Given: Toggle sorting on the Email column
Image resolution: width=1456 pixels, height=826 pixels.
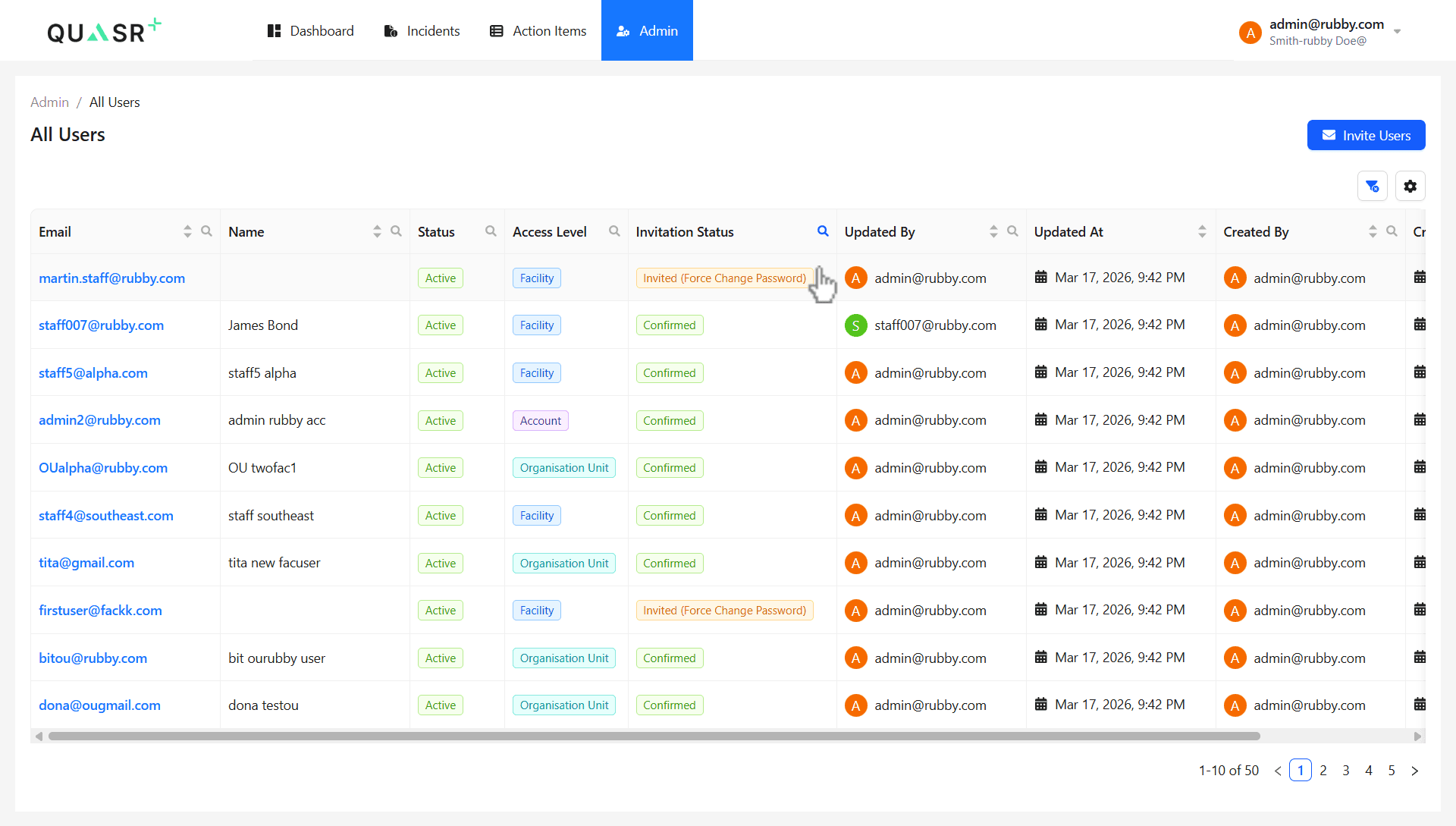Looking at the screenshot, I should (187, 231).
